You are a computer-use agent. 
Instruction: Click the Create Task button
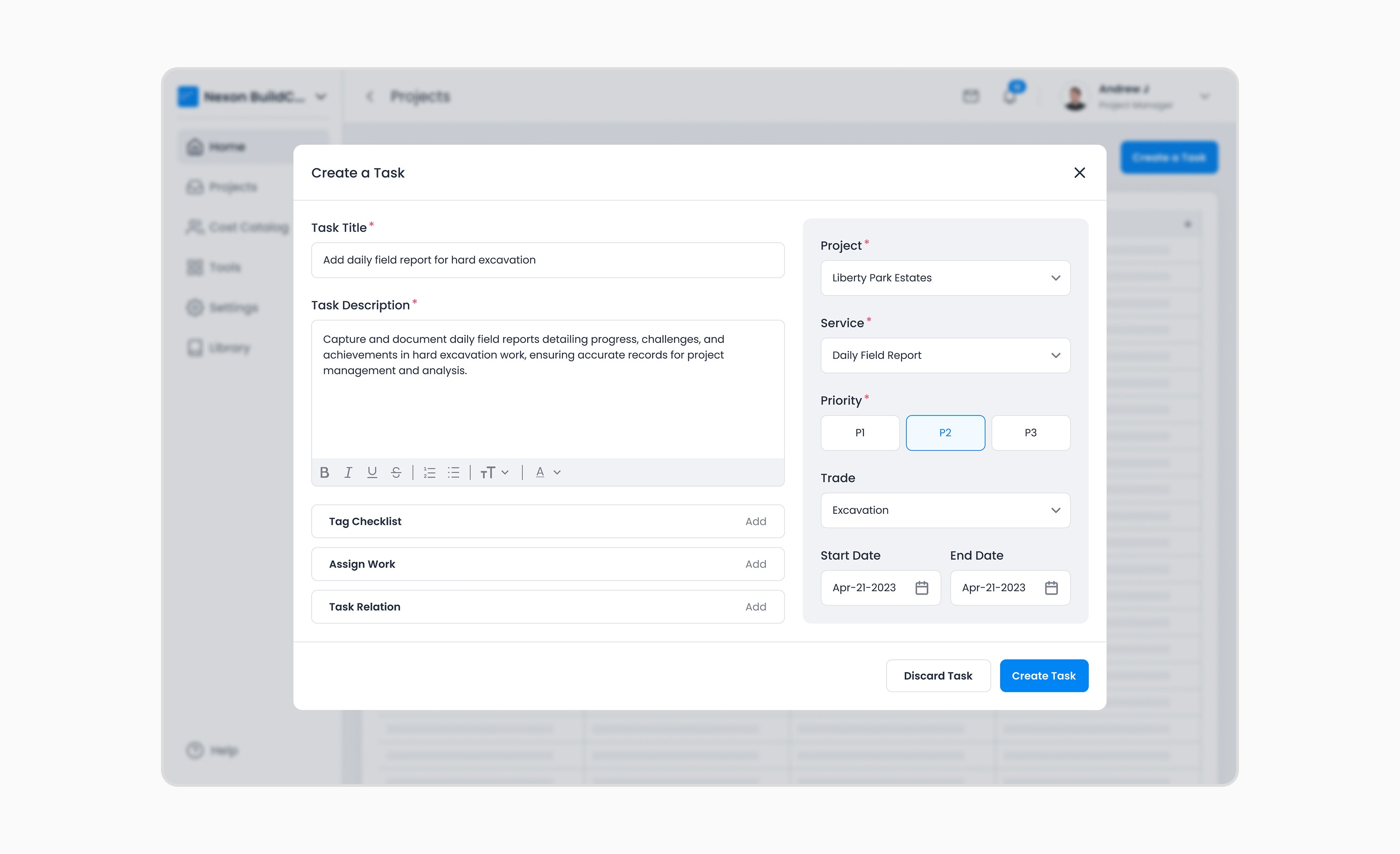(1044, 676)
